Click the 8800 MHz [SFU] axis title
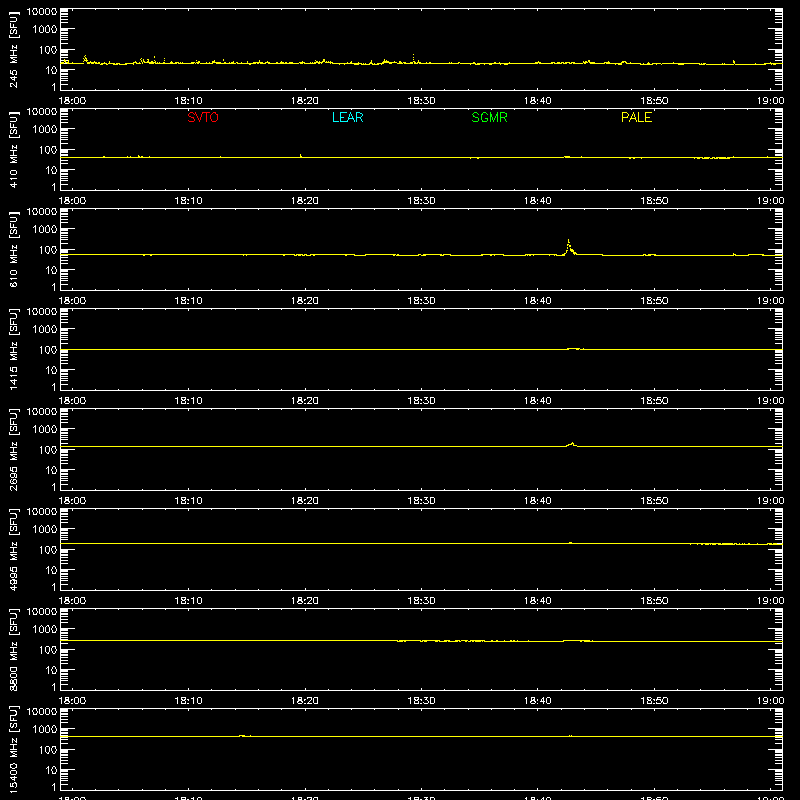This screenshot has width=800, height=800. pyautogui.click(x=14, y=649)
